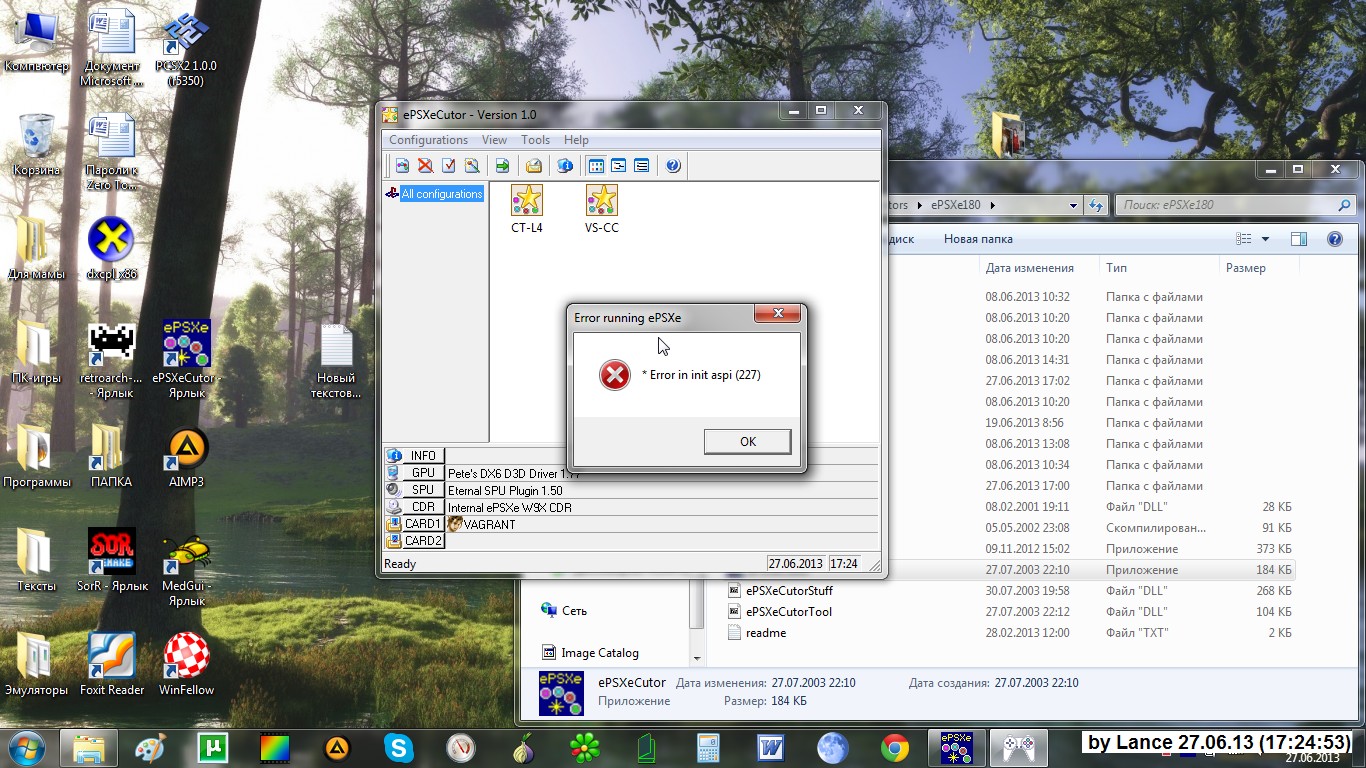Click the checkmark edit configuration toolbar icon
The height and width of the screenshot is (768, 1366).
click(x=449, y=166)
